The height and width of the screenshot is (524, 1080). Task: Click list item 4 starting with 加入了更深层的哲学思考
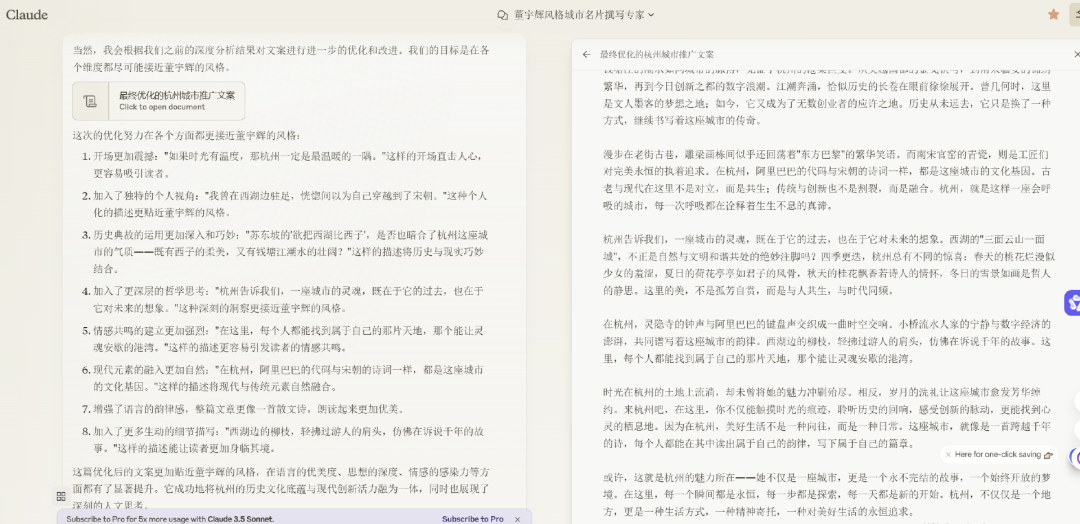tap(288, 299)
